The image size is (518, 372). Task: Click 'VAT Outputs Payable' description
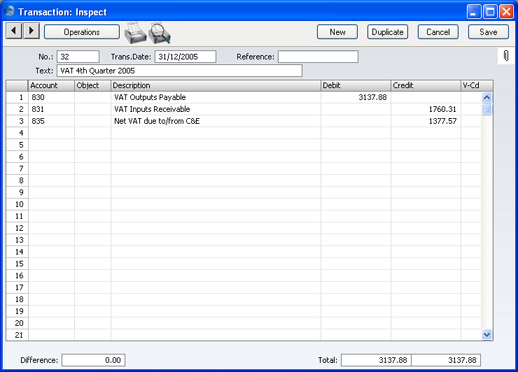(x=150, y=97)
